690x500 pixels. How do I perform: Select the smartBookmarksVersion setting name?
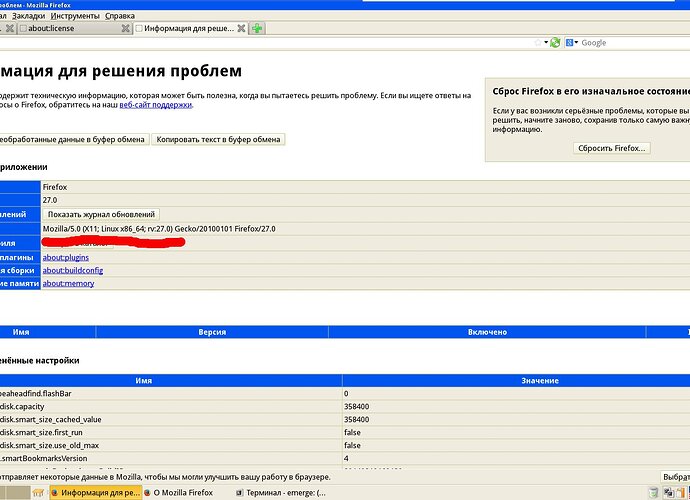[44, 458]
